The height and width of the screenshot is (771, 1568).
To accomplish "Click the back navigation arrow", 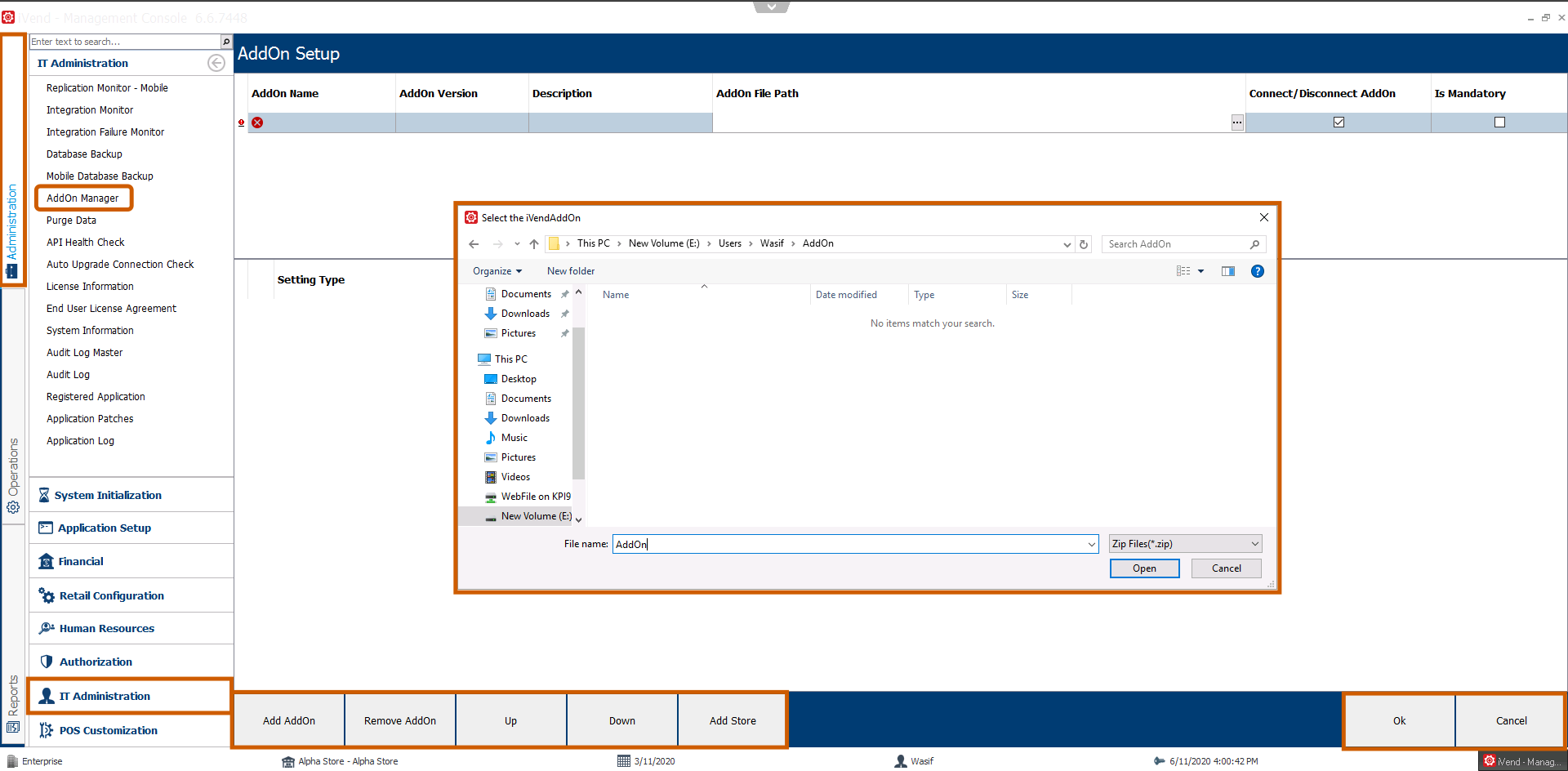I will pyautogui.click(x=474, y=244).
